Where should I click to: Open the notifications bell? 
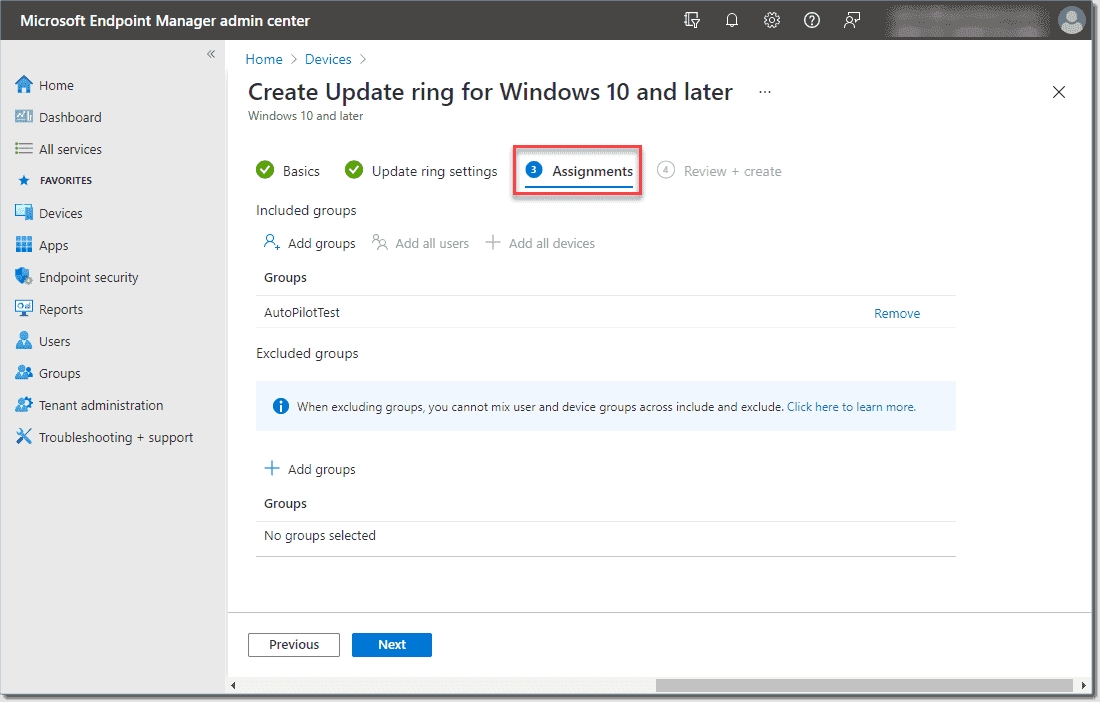[x=732, y=20]
